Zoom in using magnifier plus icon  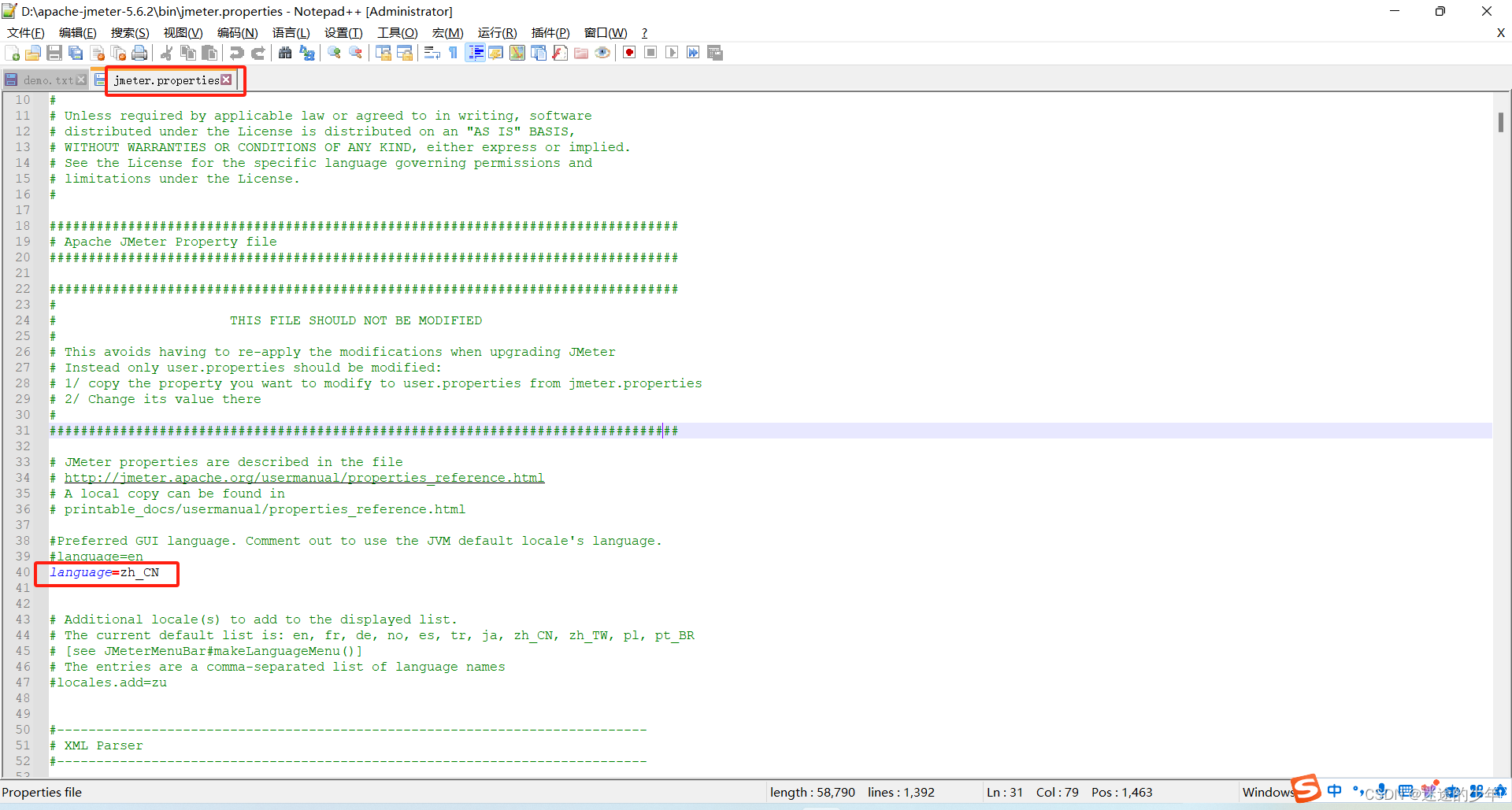pyautogui.click(x=335, y=53)
